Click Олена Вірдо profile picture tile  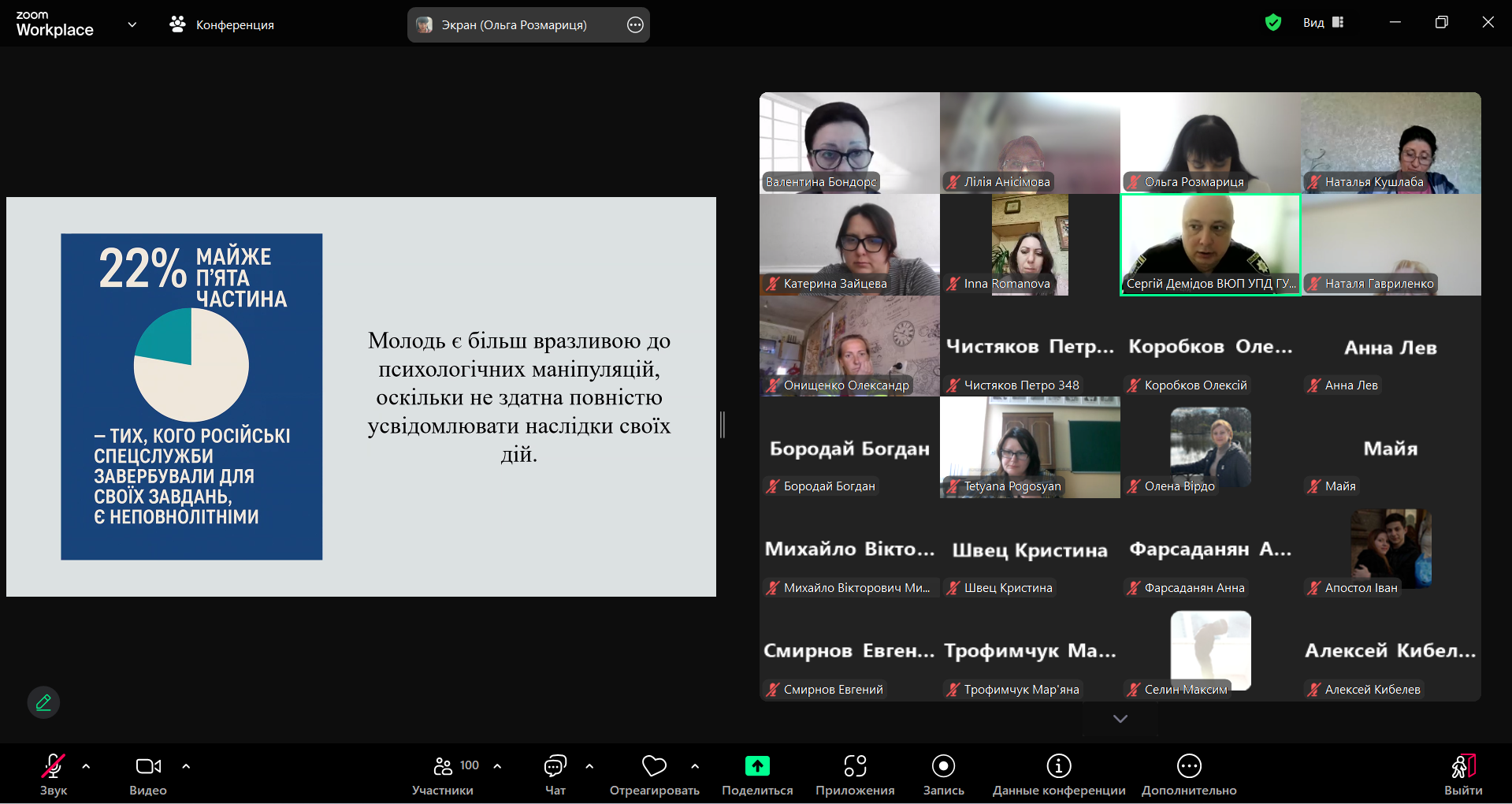[x=1210, y=447]
